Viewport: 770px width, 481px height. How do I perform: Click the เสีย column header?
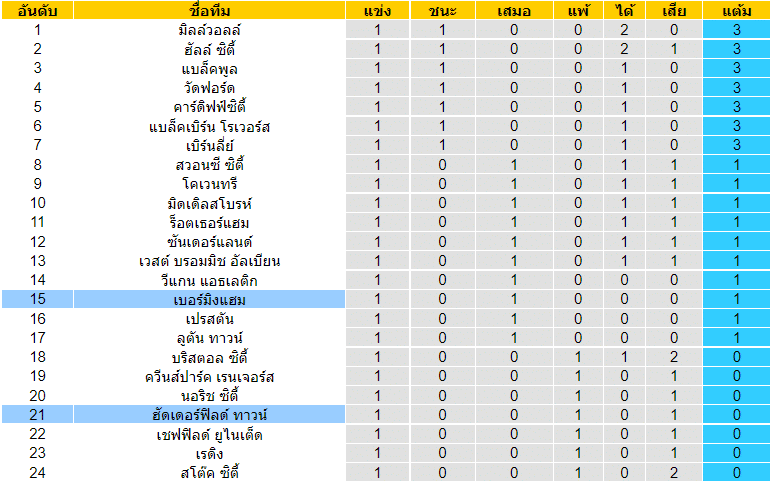click(674, 10)
